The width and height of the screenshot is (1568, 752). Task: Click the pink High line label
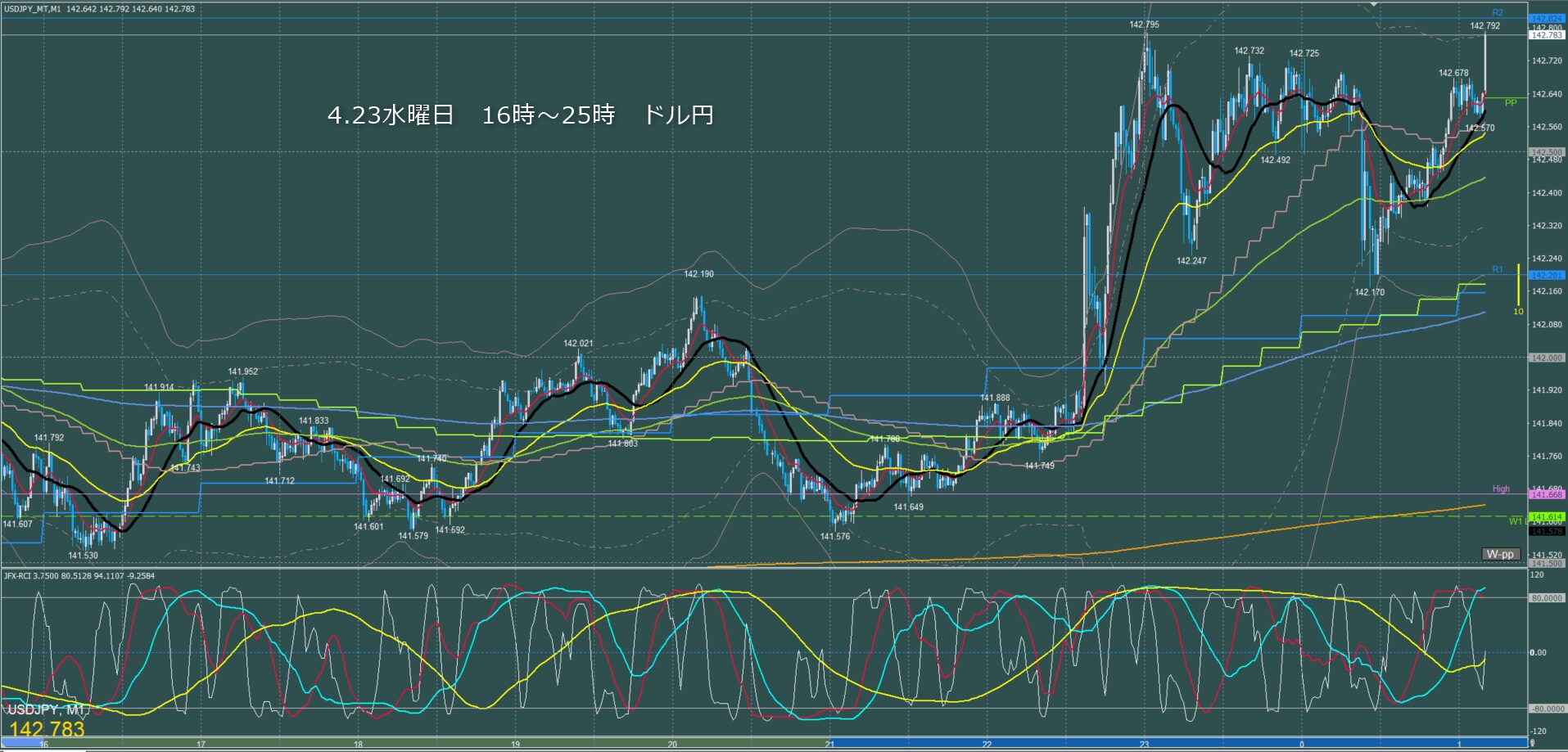[x=1501, y=489]
